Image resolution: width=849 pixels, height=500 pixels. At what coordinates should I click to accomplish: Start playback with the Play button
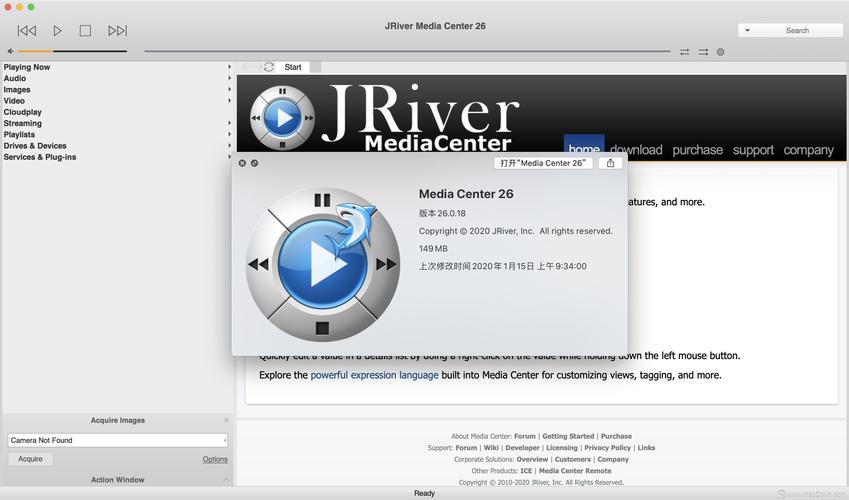pos(57,31)
